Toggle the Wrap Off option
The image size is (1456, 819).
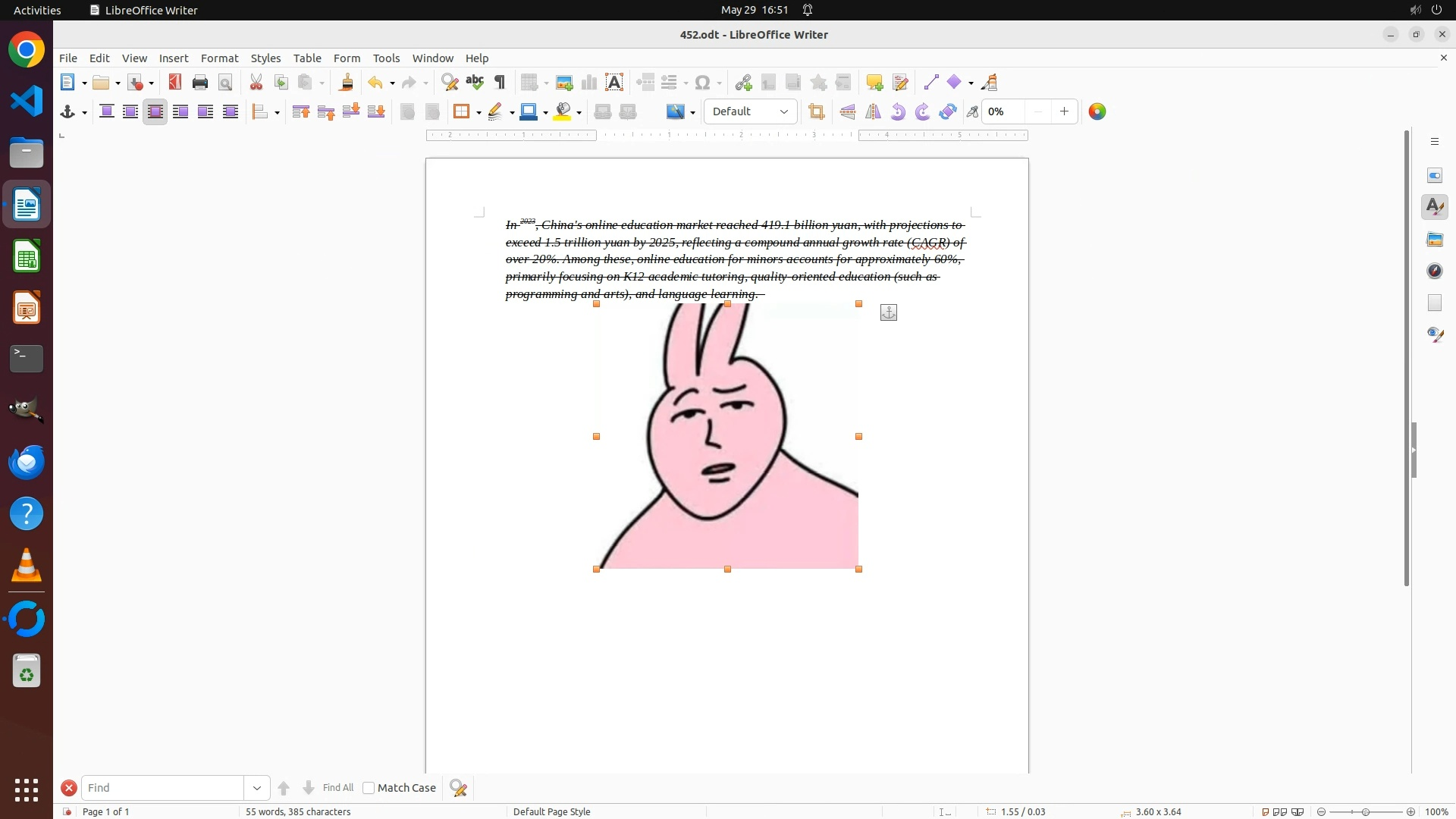(x=107, y=112)
